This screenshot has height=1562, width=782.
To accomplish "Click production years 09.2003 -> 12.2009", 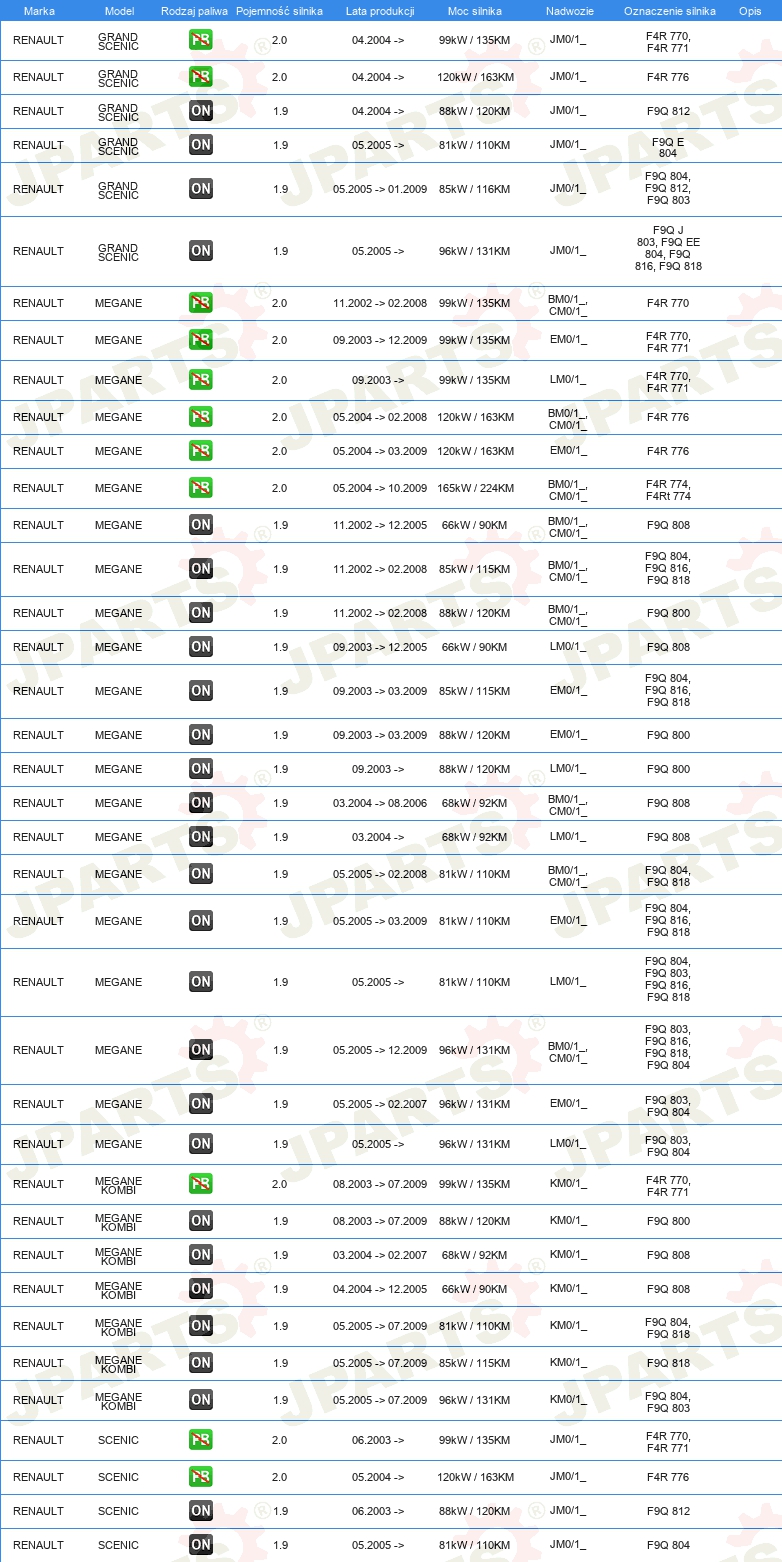I will 380,340.
